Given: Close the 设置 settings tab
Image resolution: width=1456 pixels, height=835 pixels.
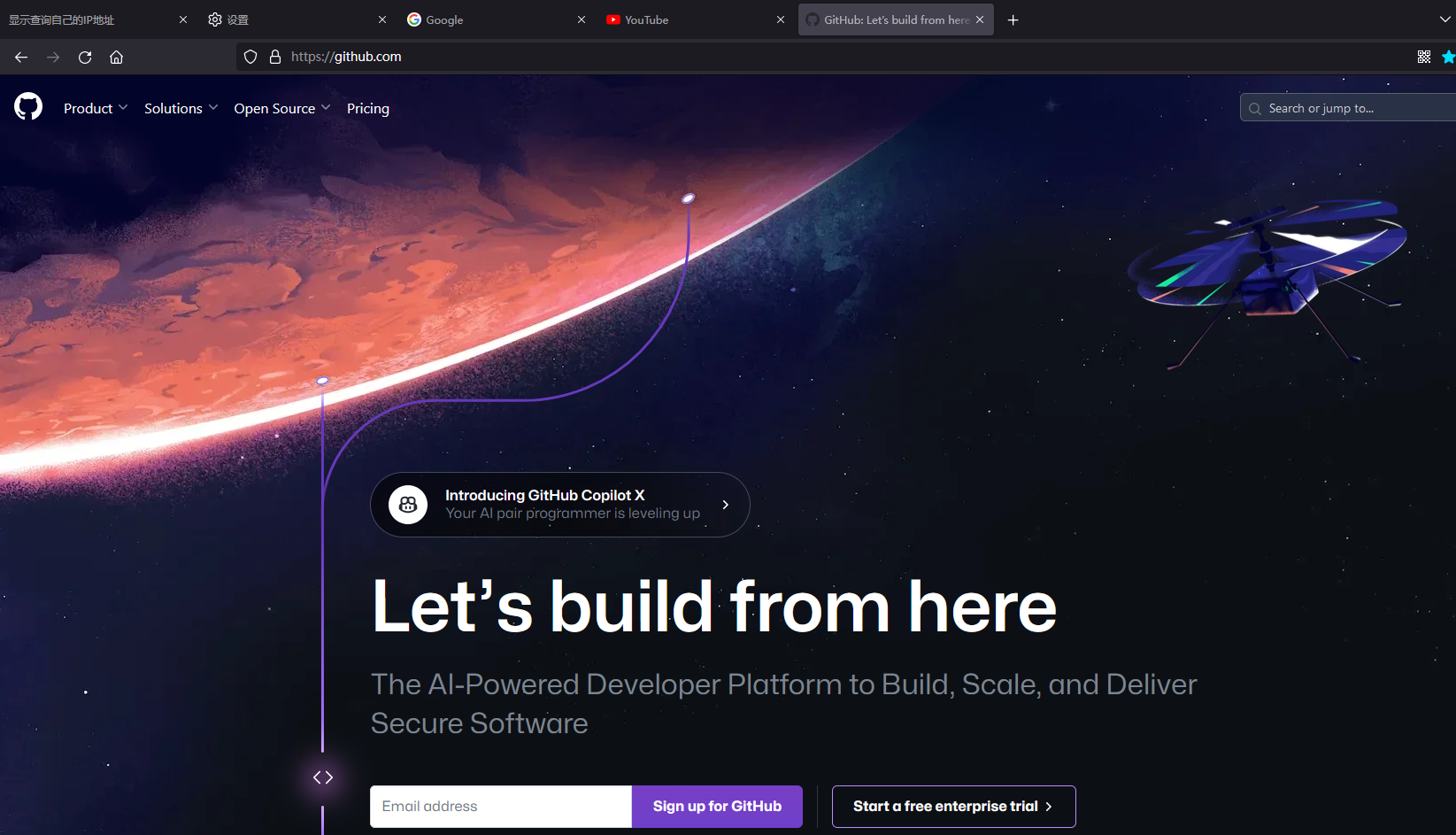Looking at the screenshot, I should pyautogui.click(x=382, y=19).
